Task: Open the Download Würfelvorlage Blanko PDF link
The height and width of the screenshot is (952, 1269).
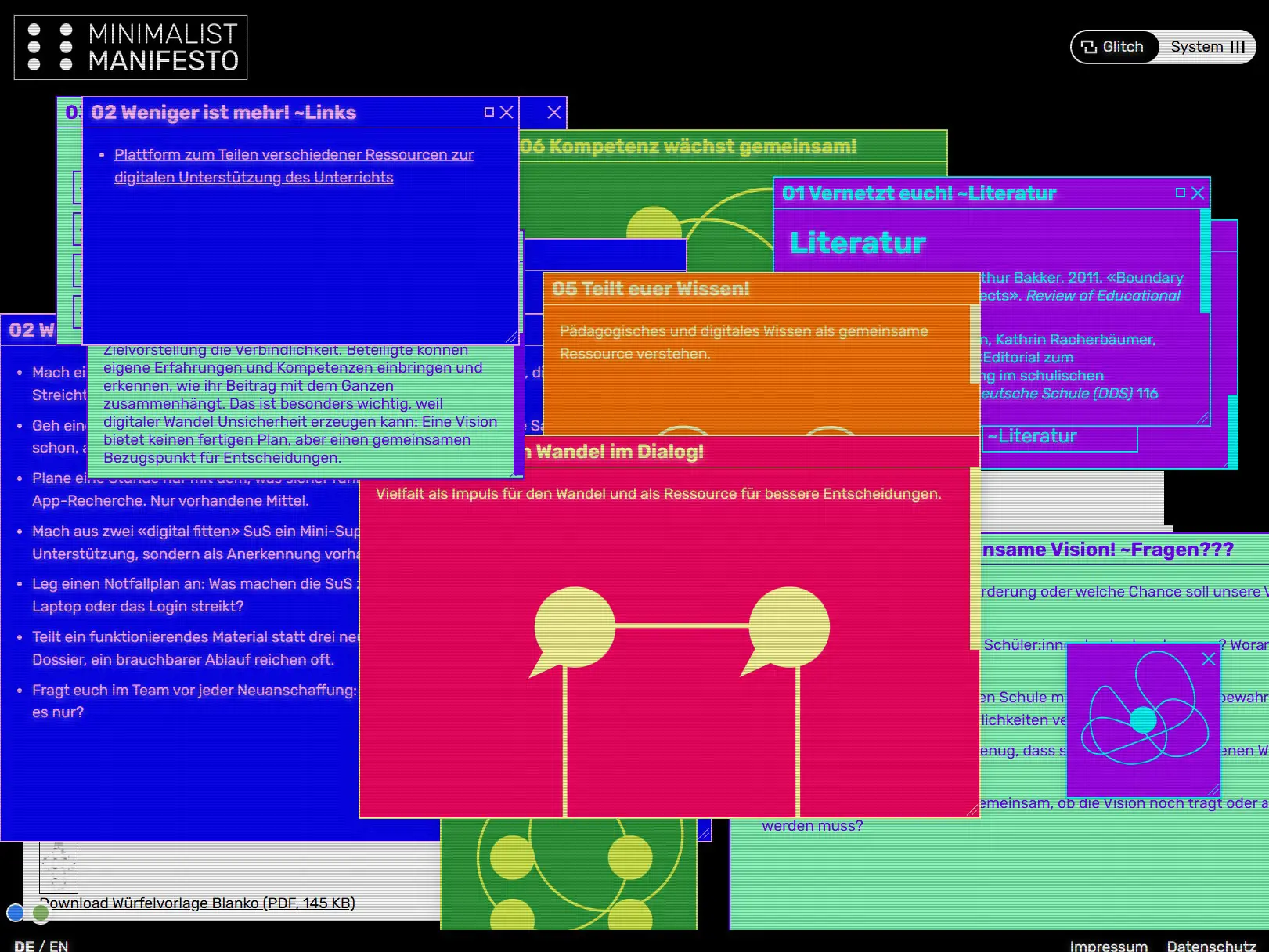Action: (197, 903)
